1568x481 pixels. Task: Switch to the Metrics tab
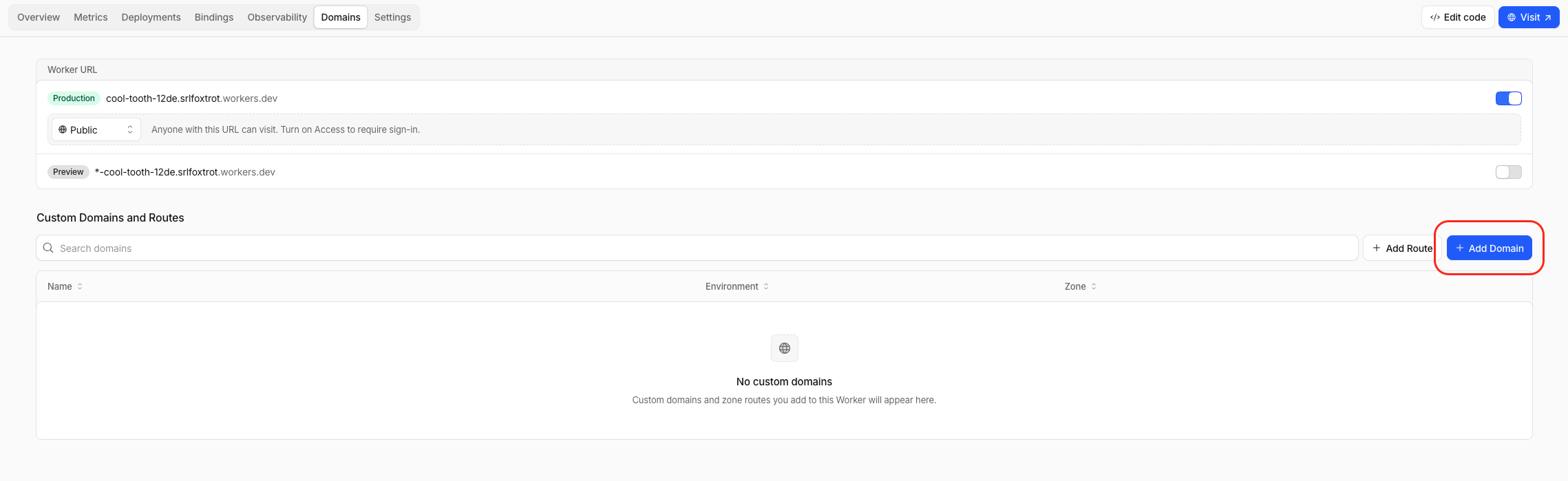point(91,17)
